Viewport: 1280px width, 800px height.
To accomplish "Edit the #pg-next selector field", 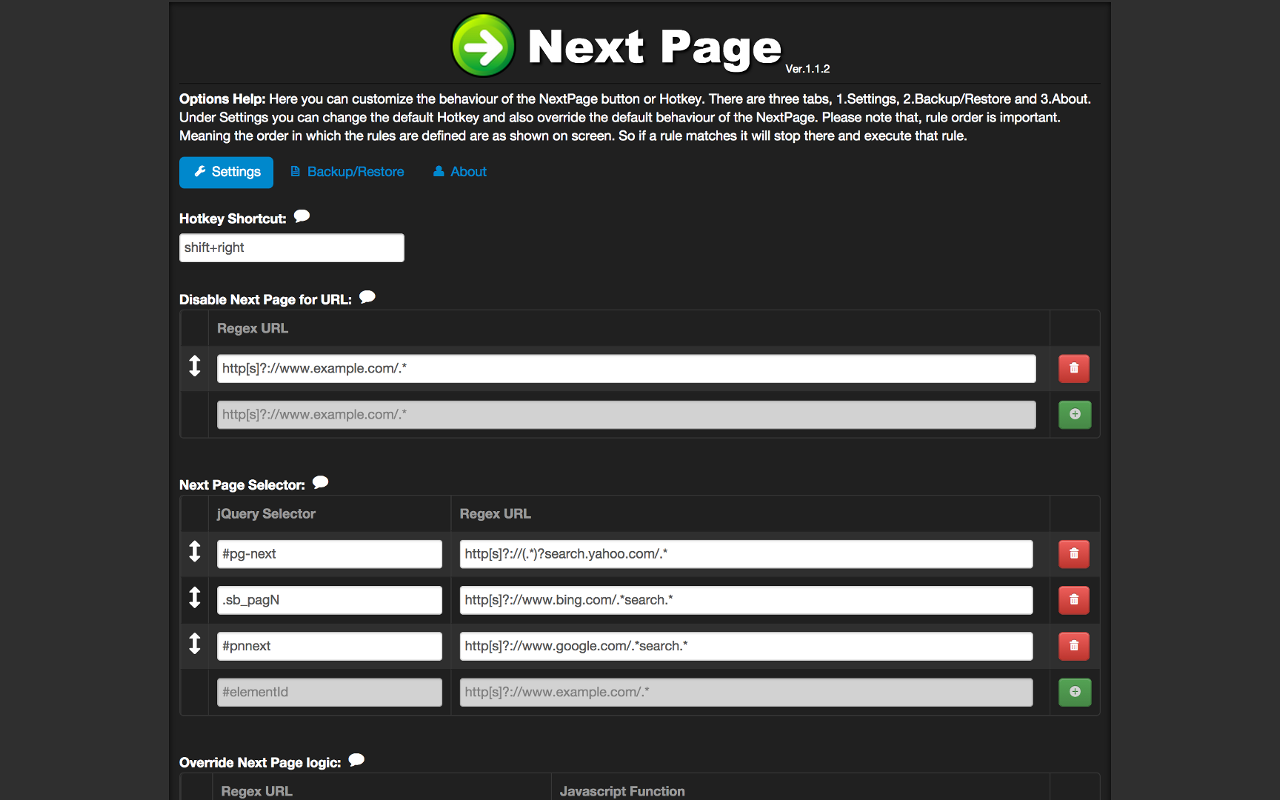I will 329,554.
